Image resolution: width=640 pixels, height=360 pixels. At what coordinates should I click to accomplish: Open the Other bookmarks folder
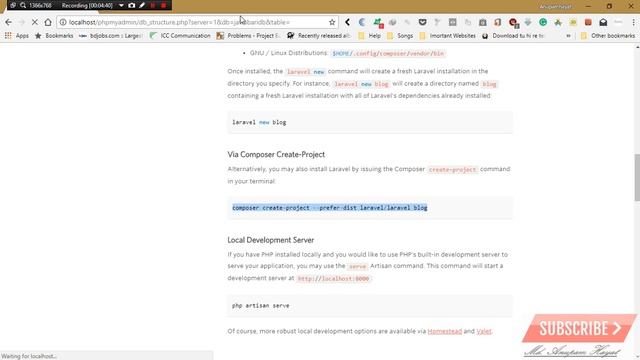pos(608,36)
